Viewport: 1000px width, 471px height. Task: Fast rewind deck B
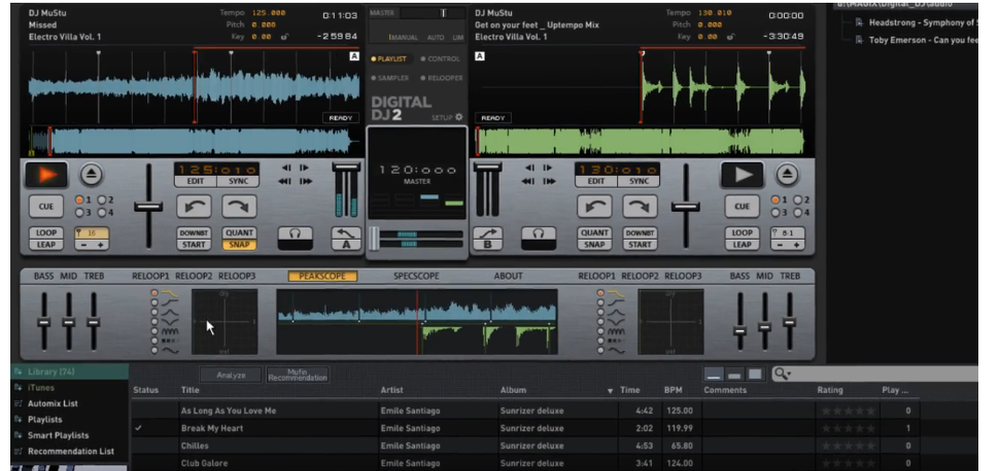[528, 182]
